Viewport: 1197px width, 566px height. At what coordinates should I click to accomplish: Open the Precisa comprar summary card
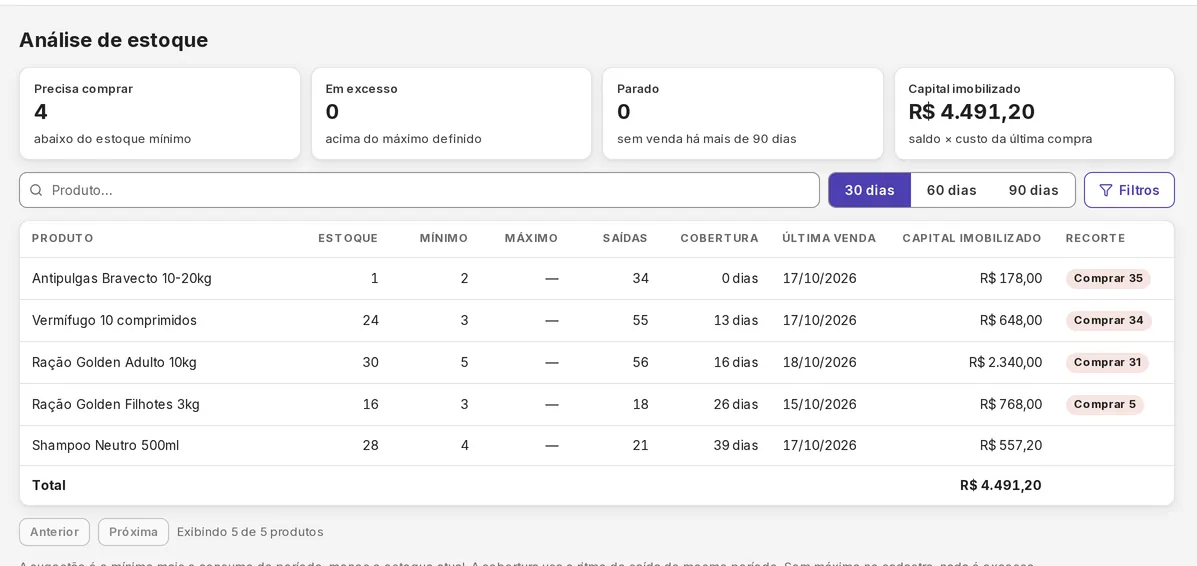pyautogui.click(x=160, y=114)
